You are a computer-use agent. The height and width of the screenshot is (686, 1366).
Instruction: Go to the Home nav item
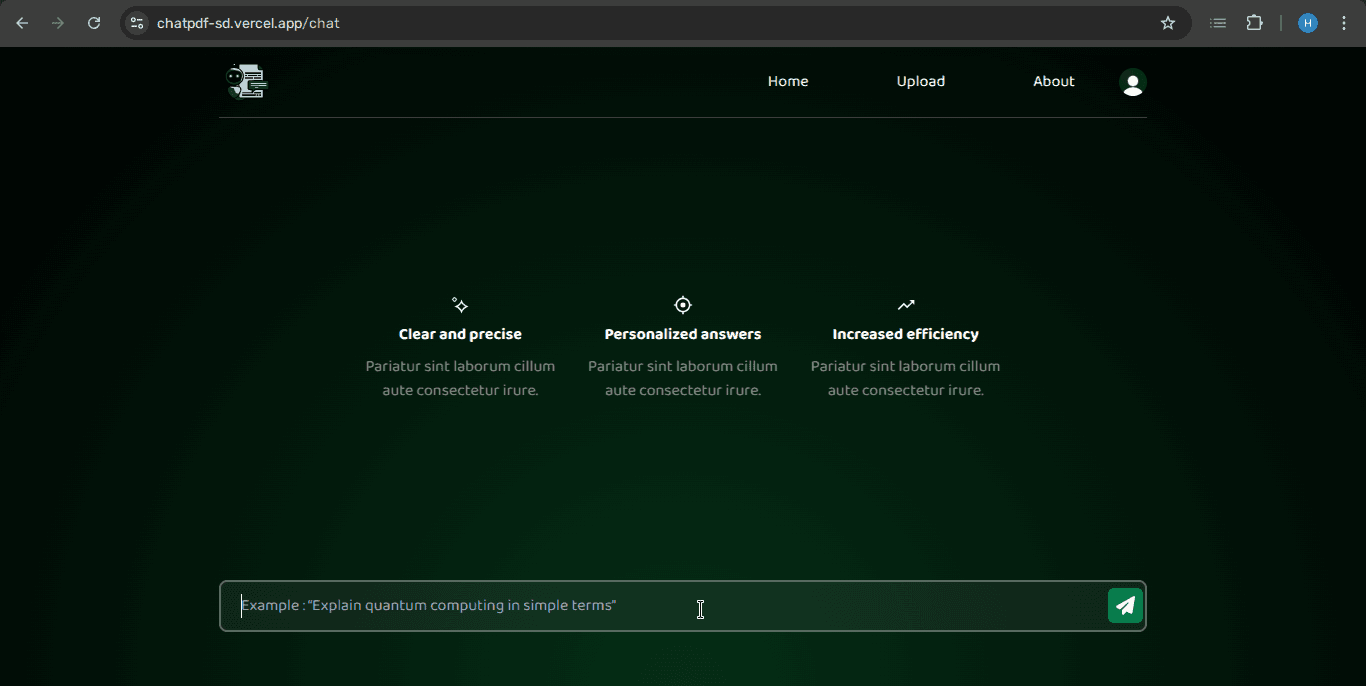(x=788, y=82)
